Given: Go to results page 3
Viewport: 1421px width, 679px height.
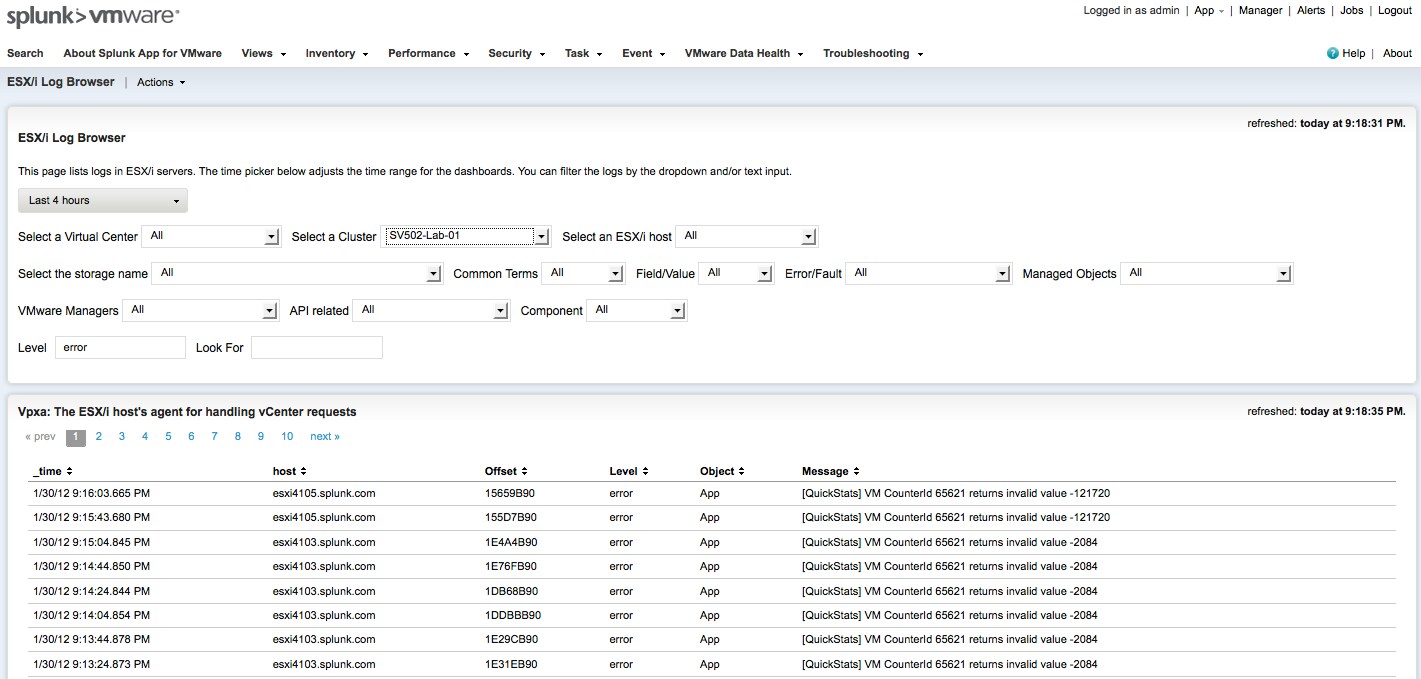Looking at the screenshot, I should (122, 436).
